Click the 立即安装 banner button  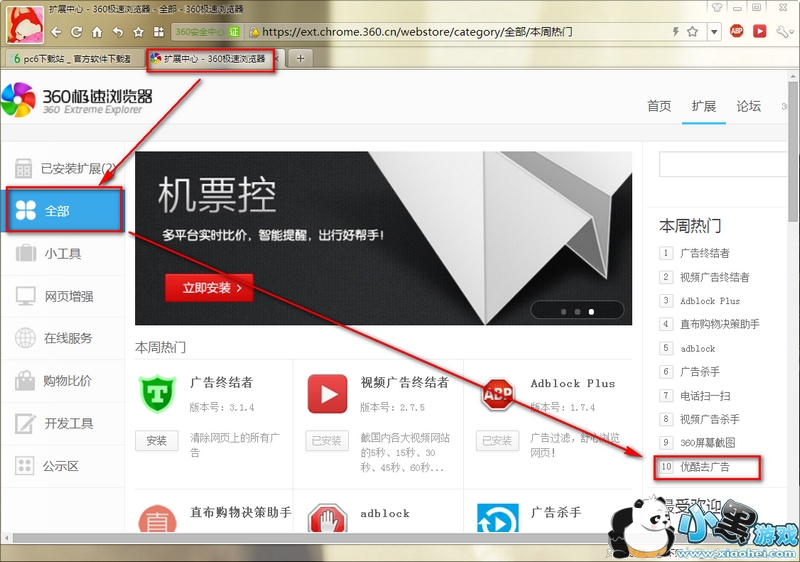[x=209, y=288]
